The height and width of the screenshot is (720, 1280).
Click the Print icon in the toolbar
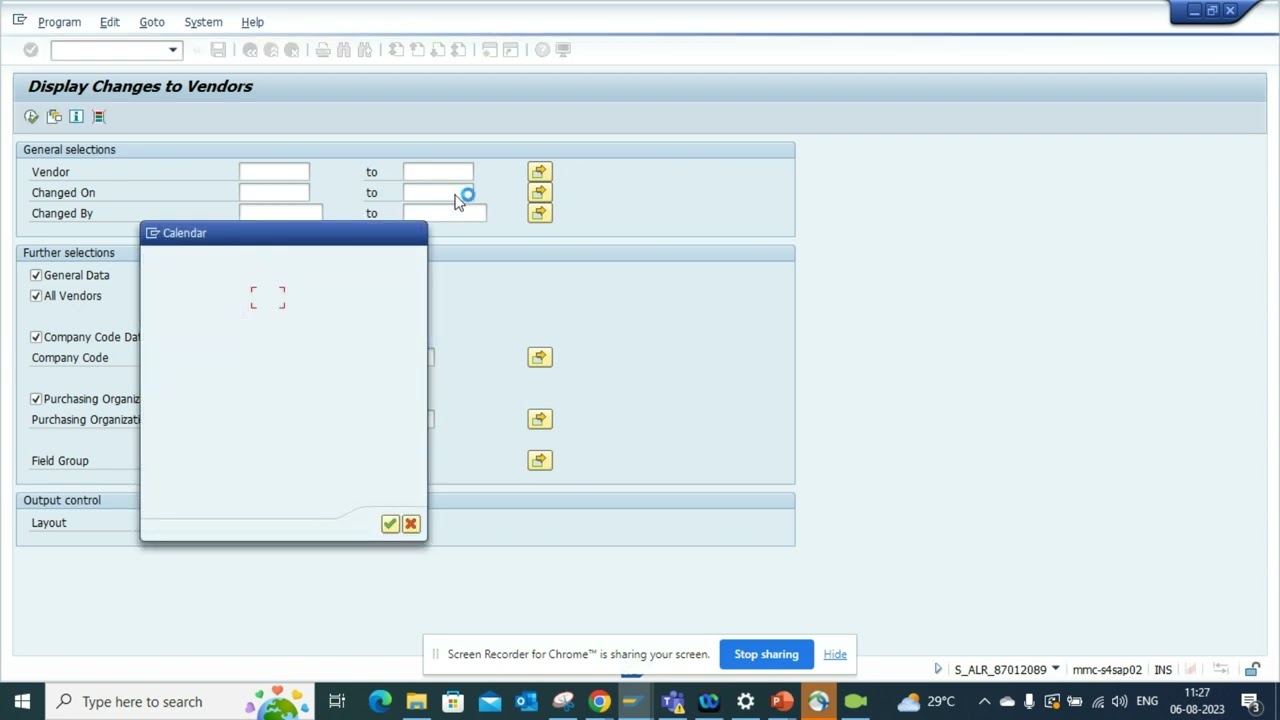(323, 50)
